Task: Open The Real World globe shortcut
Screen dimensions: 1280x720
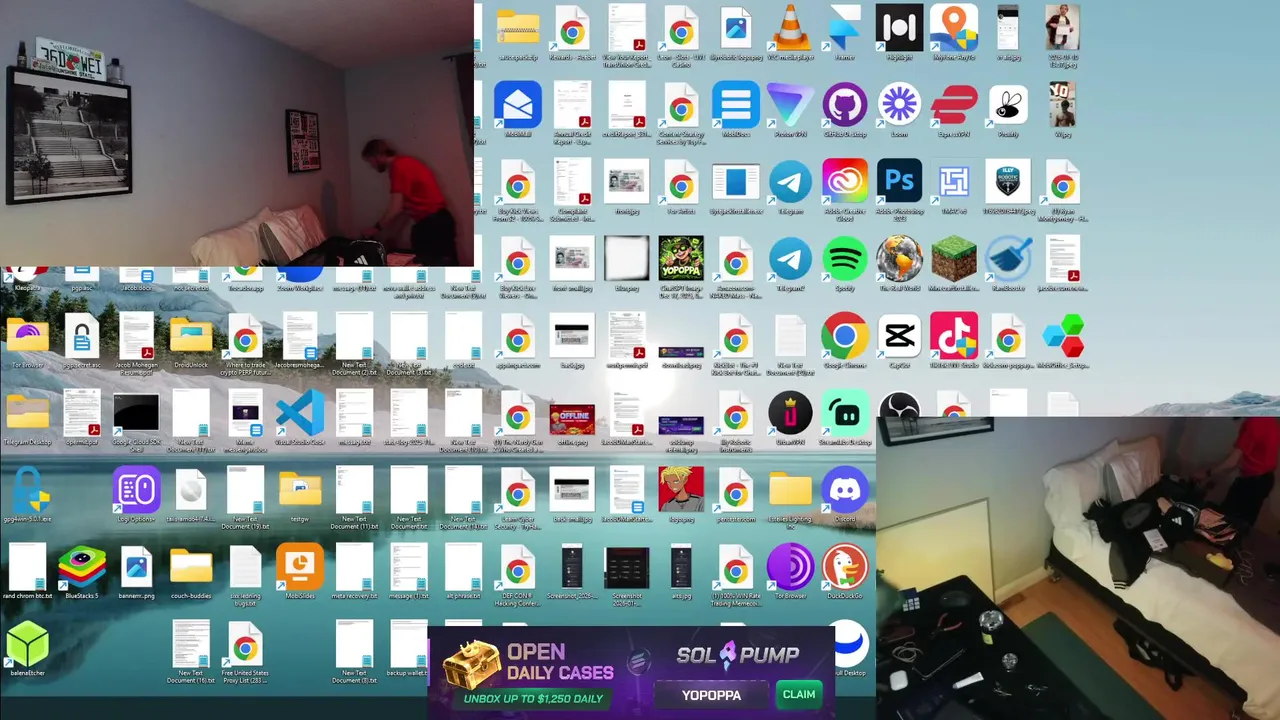Action: (899, 259)
